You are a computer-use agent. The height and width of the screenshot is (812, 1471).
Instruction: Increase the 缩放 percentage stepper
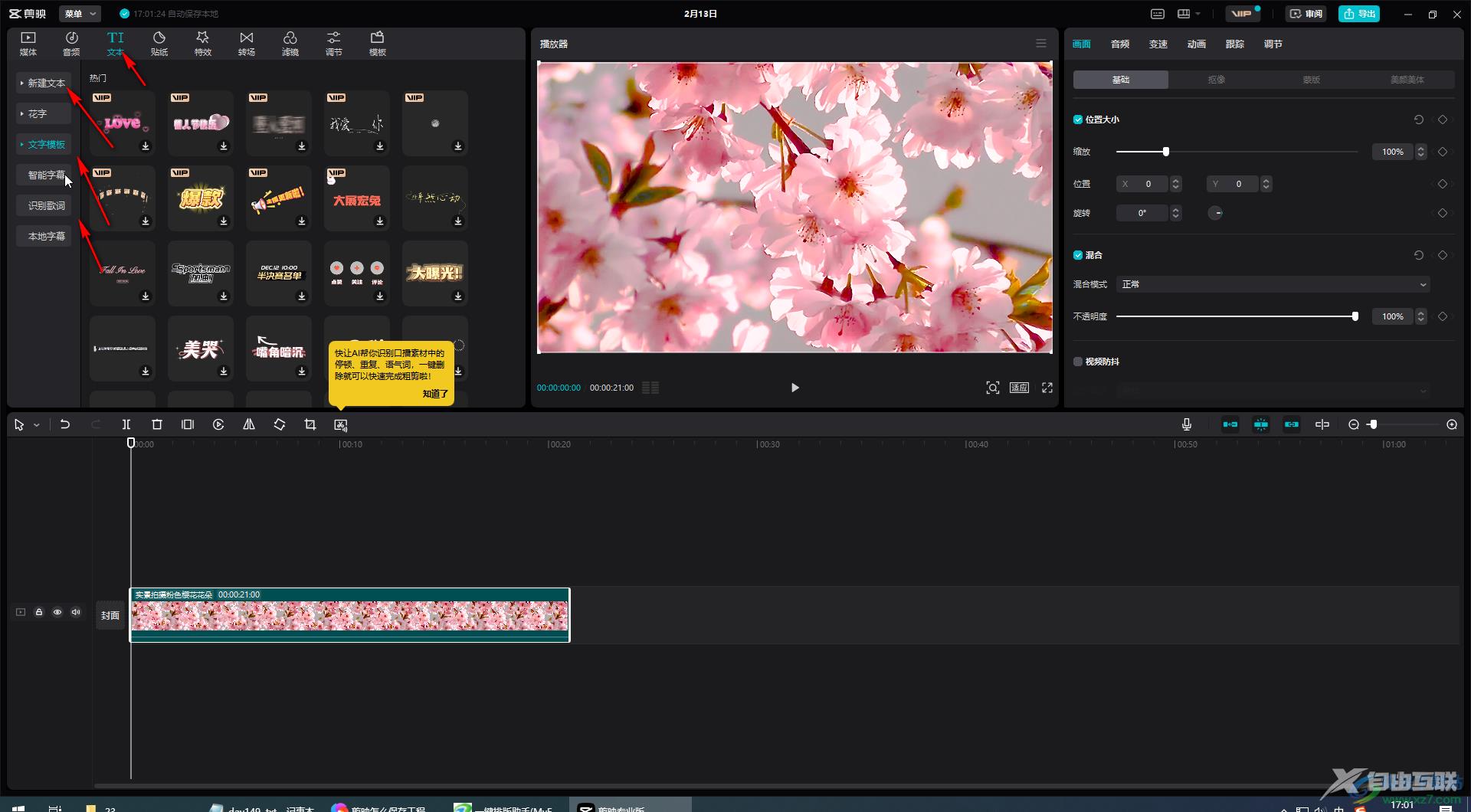click(x=1421, y=149)
